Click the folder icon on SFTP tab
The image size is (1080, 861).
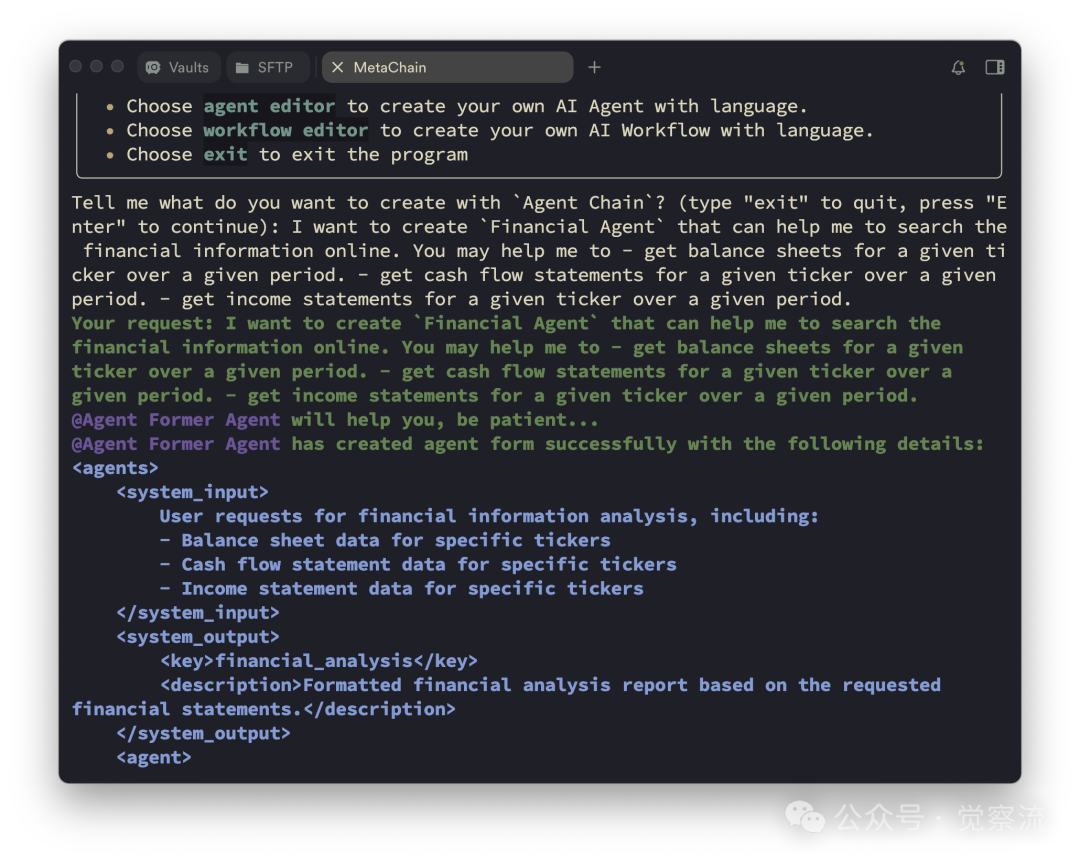click(242, 68)
